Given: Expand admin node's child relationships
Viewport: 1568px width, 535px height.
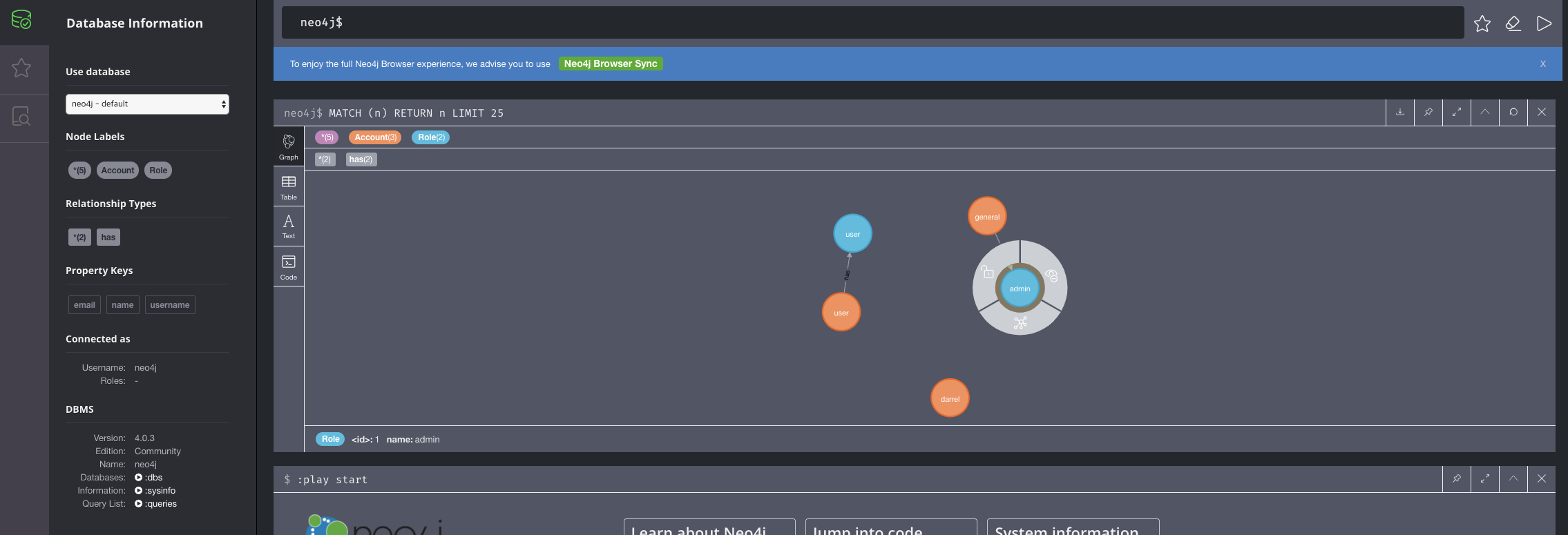Looking at the screenshot, I should 1020,322.
